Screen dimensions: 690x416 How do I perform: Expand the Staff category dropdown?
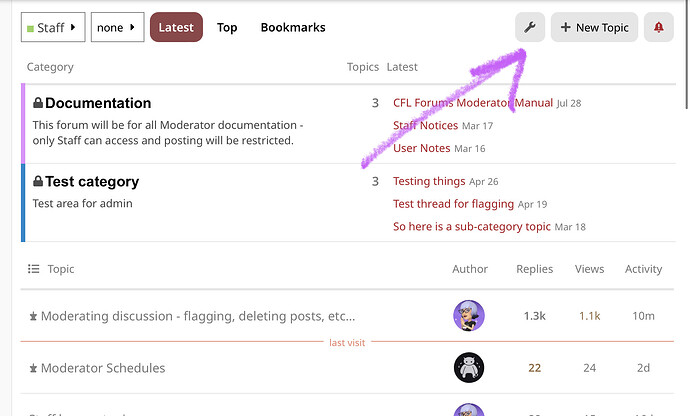[53, 27]
